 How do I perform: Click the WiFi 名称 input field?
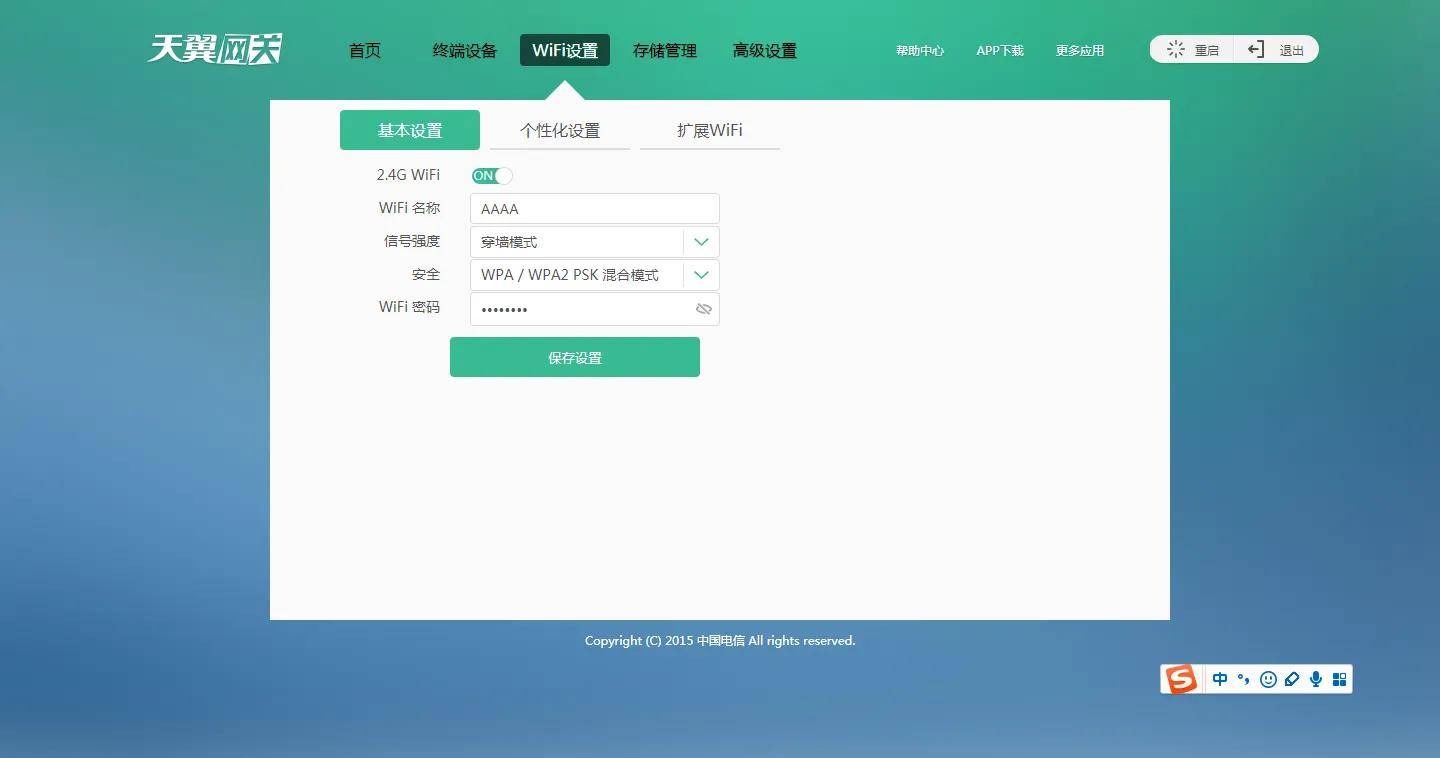(x=595, y=208)
